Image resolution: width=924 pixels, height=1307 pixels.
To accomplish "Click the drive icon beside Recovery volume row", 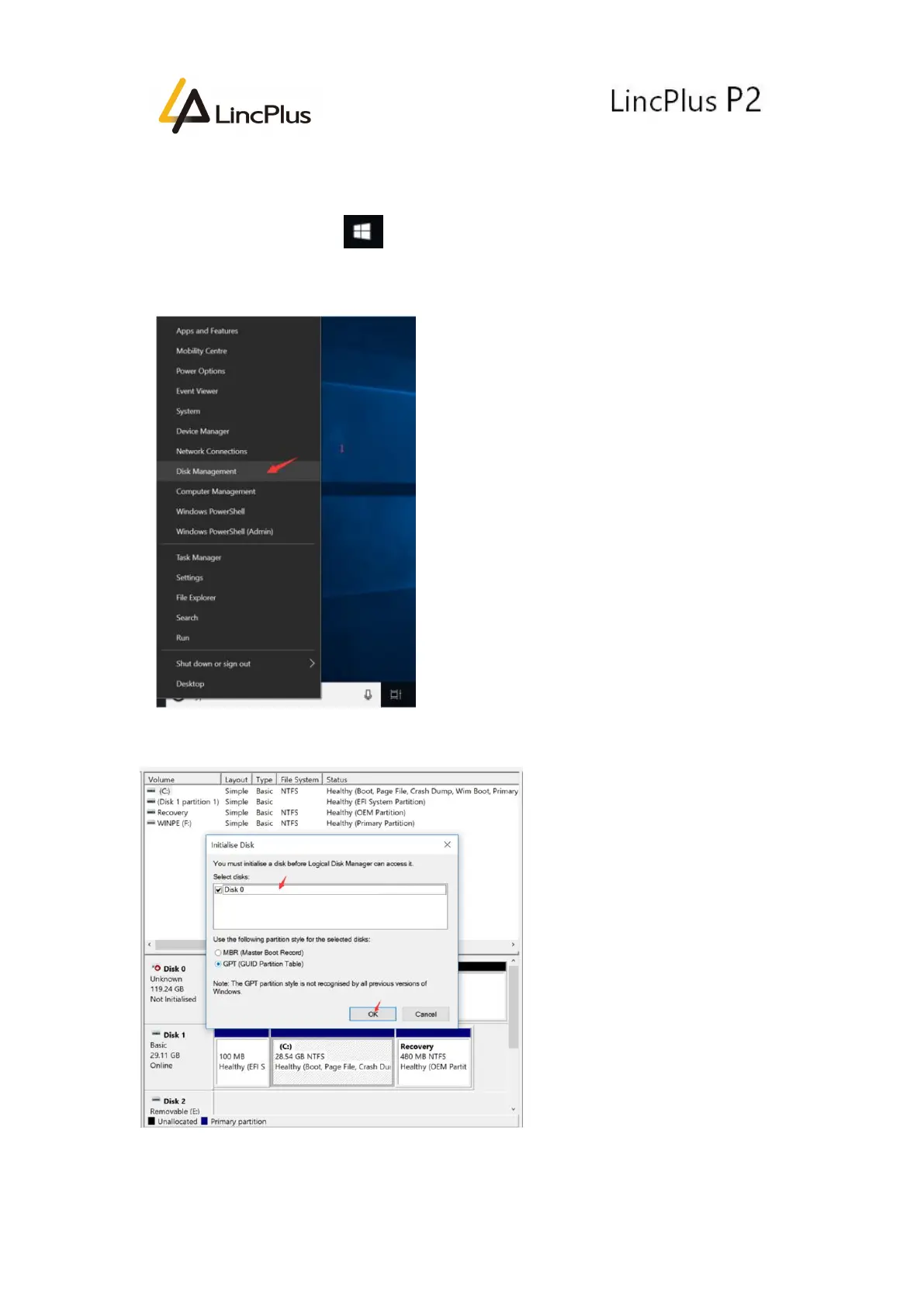I will pyautogui.click(x=151, y=812).
